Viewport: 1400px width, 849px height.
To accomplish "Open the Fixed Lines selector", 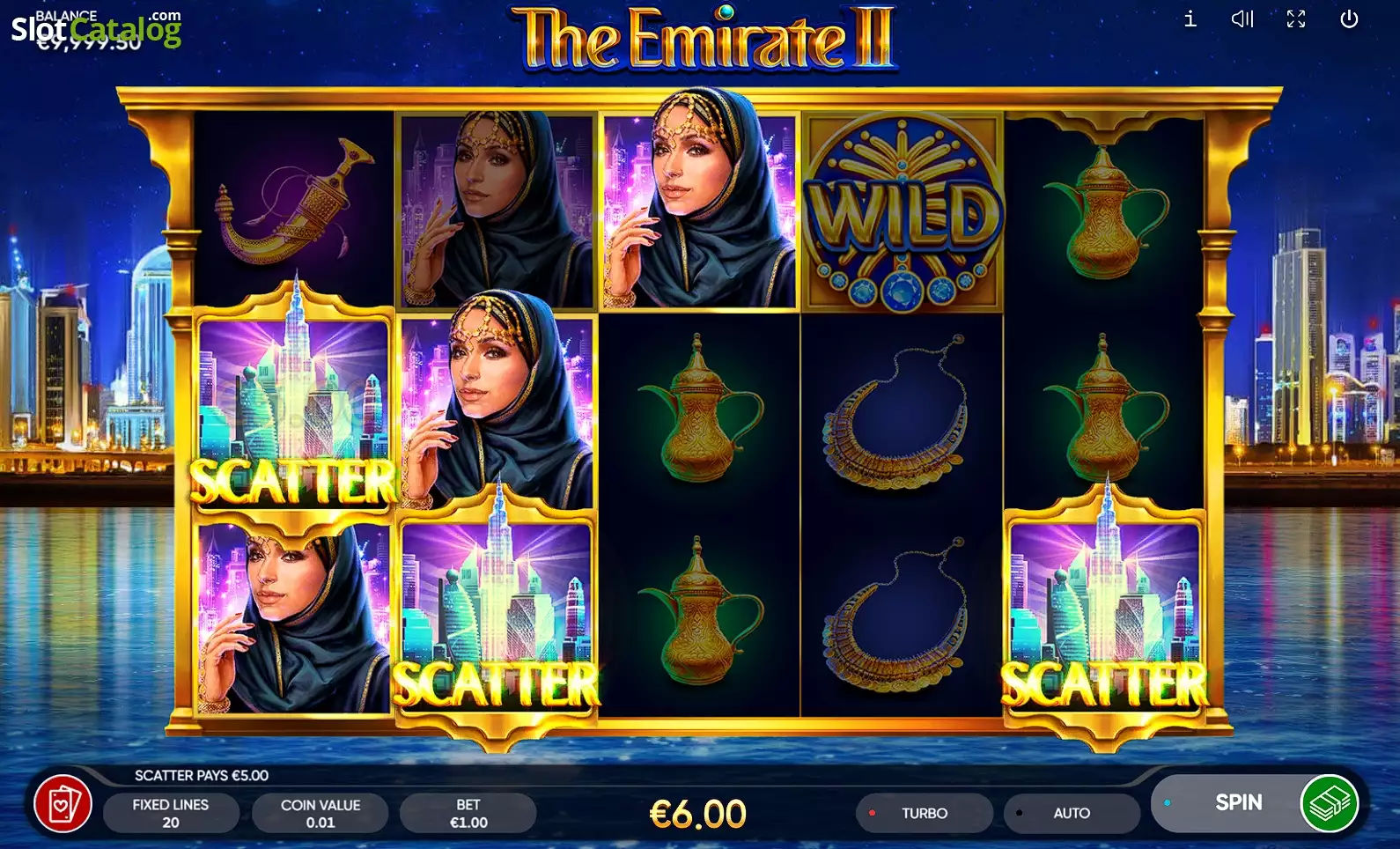I will click(x=171, y=813).
